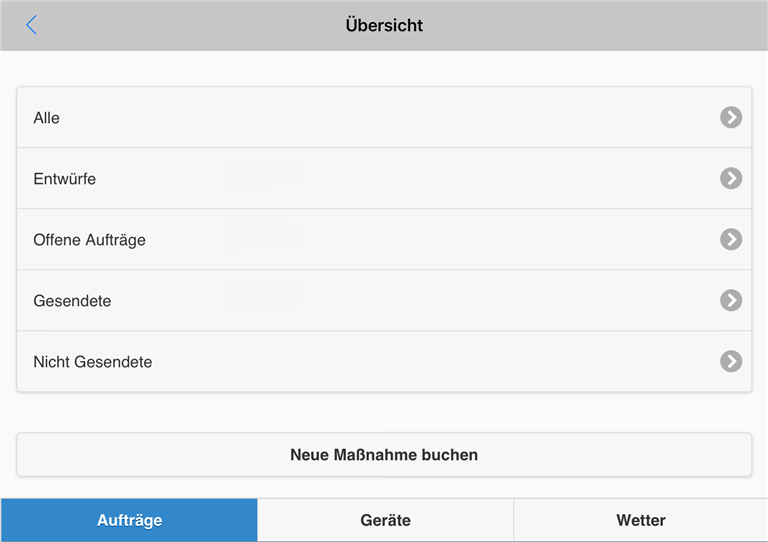Viewport: 768px width, 542px height.
Task: Open the Alle list entry
Action: click(x=47, y=118)
